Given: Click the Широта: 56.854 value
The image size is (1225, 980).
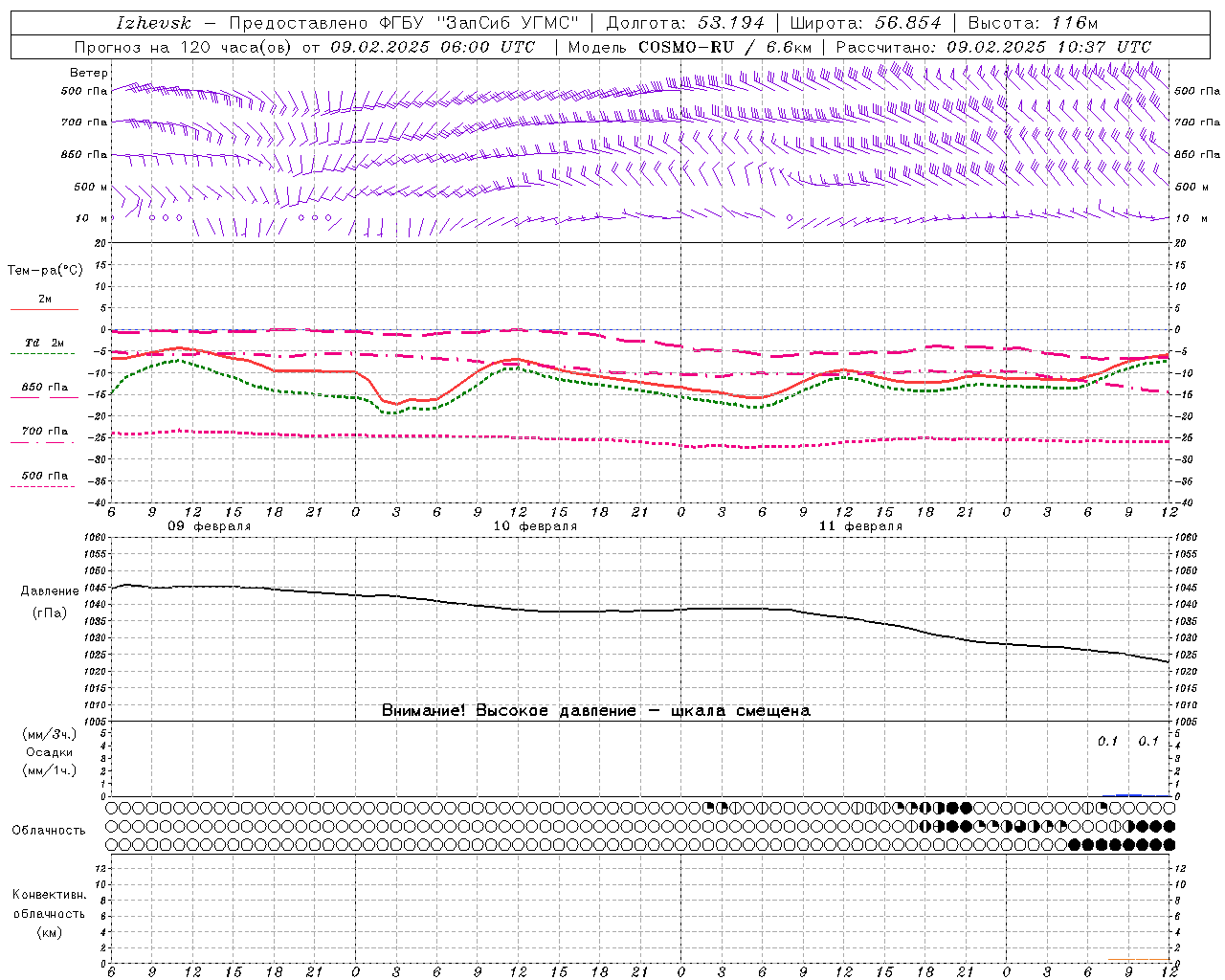Looking at the screenshot, I should [x=865, y=23].
